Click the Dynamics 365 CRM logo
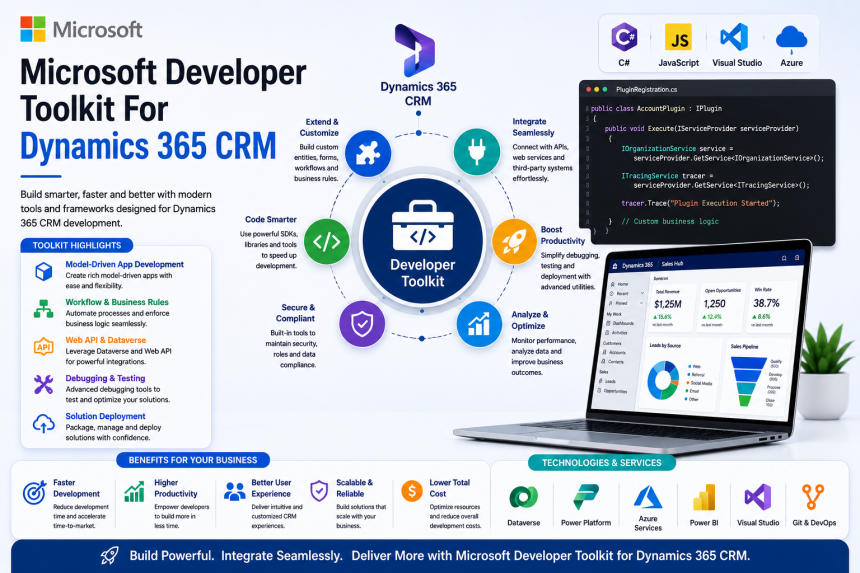 tap(415, 50)
